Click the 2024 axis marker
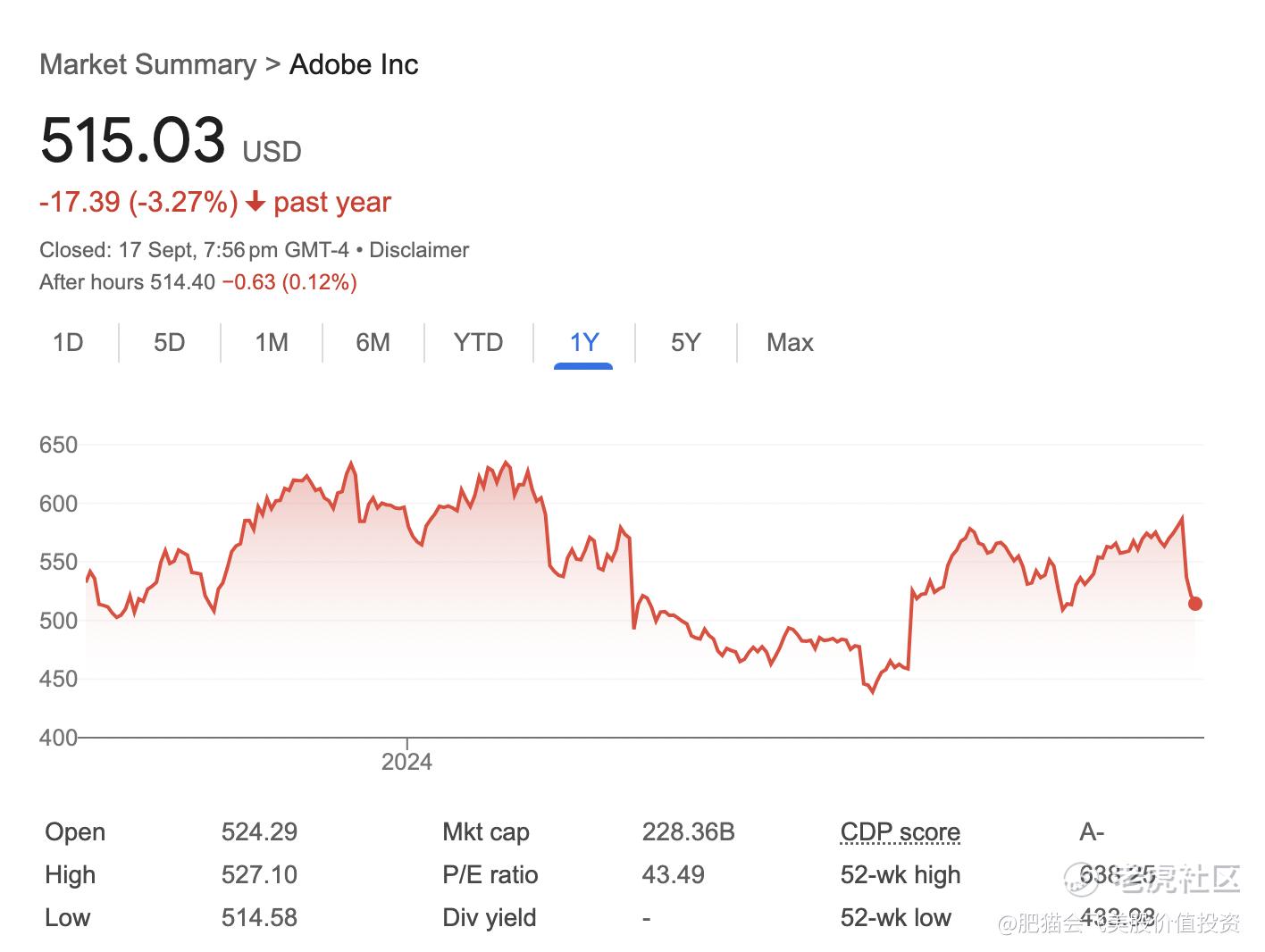Screen dimensions: 1265x952 pos(406,762)
